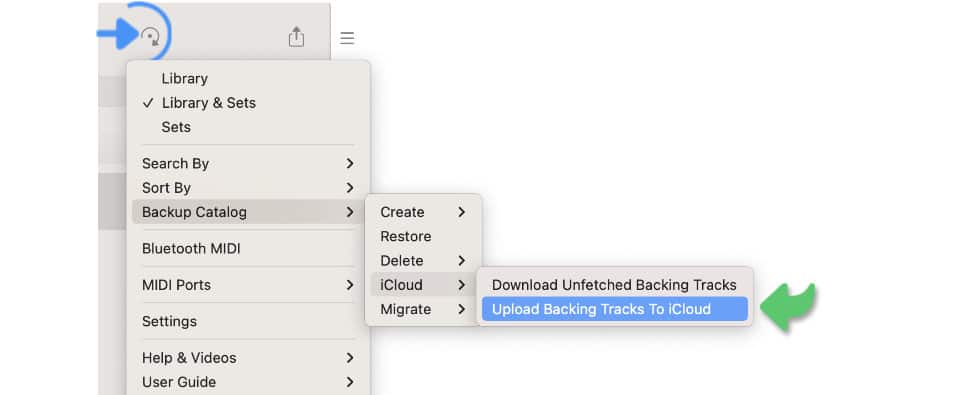Expand the Create backup submenu

(423, 212)
